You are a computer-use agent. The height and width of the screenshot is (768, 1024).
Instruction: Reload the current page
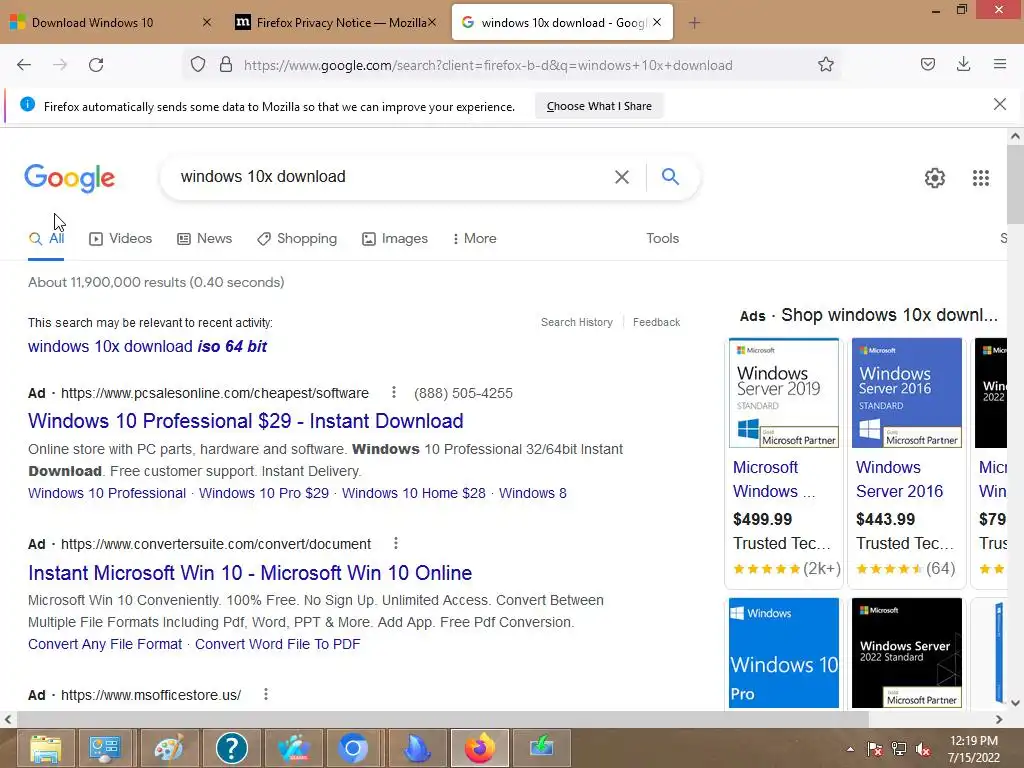pyautogui.click(x=96, y=65)
